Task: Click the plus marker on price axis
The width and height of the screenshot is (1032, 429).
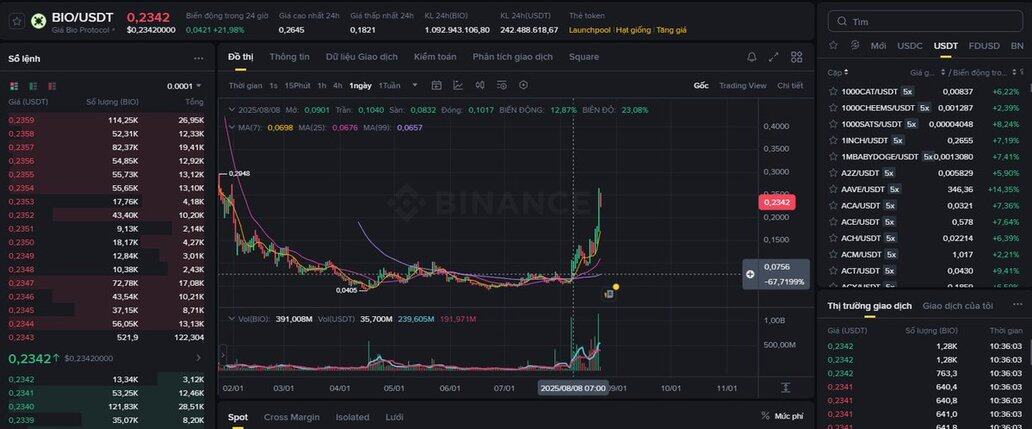Action: pyautogui.click(x=750, y=274)
